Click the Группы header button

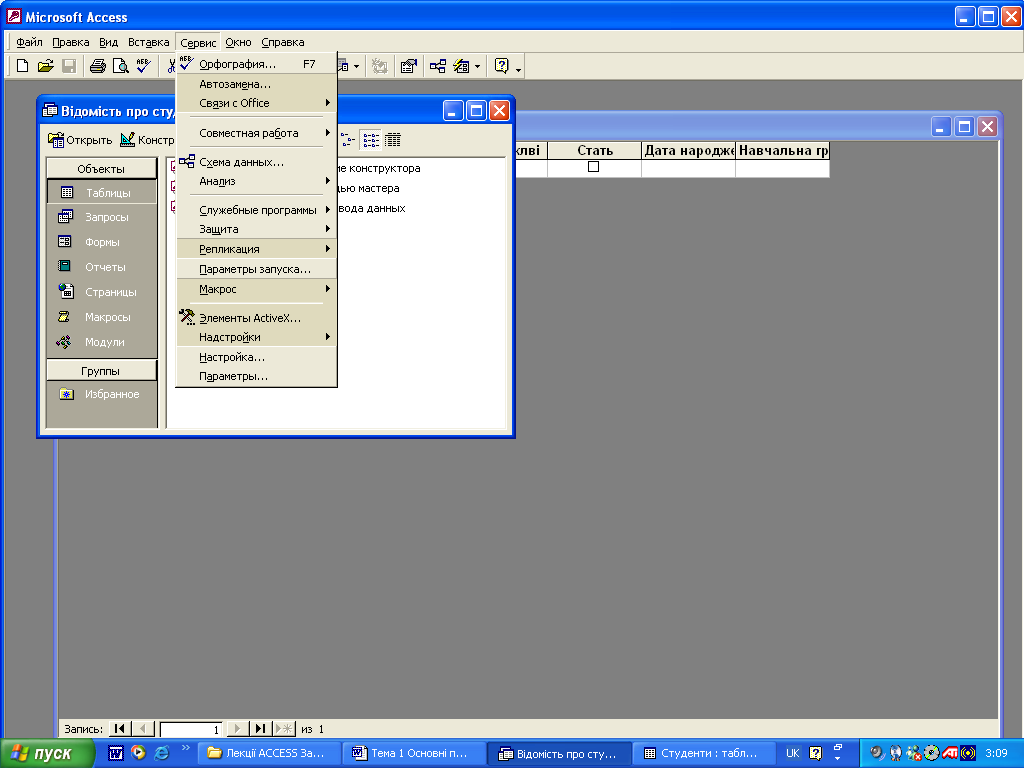101,370
